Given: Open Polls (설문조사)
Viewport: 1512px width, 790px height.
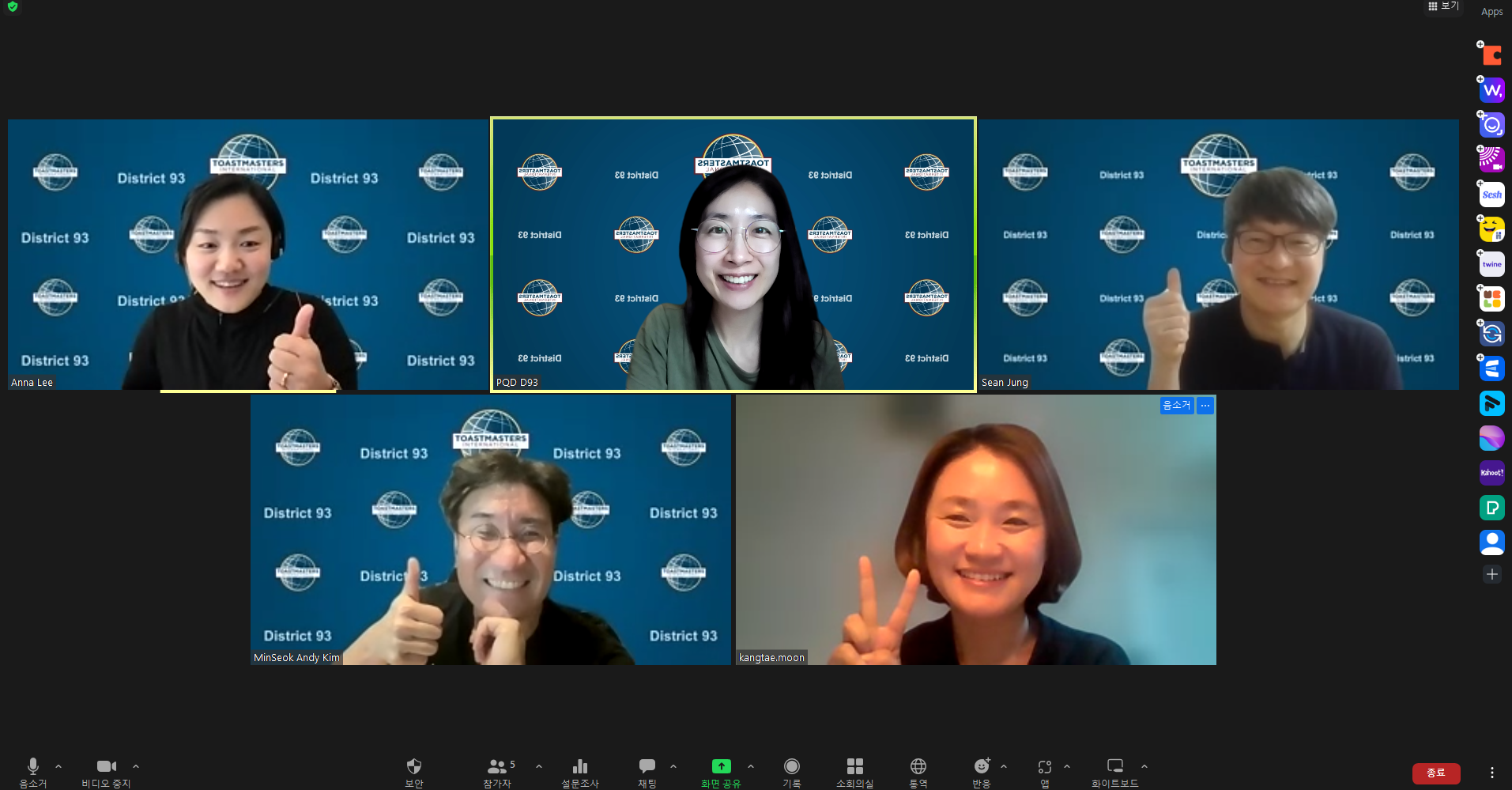Looking at the screenshot, I should [580, 773].
